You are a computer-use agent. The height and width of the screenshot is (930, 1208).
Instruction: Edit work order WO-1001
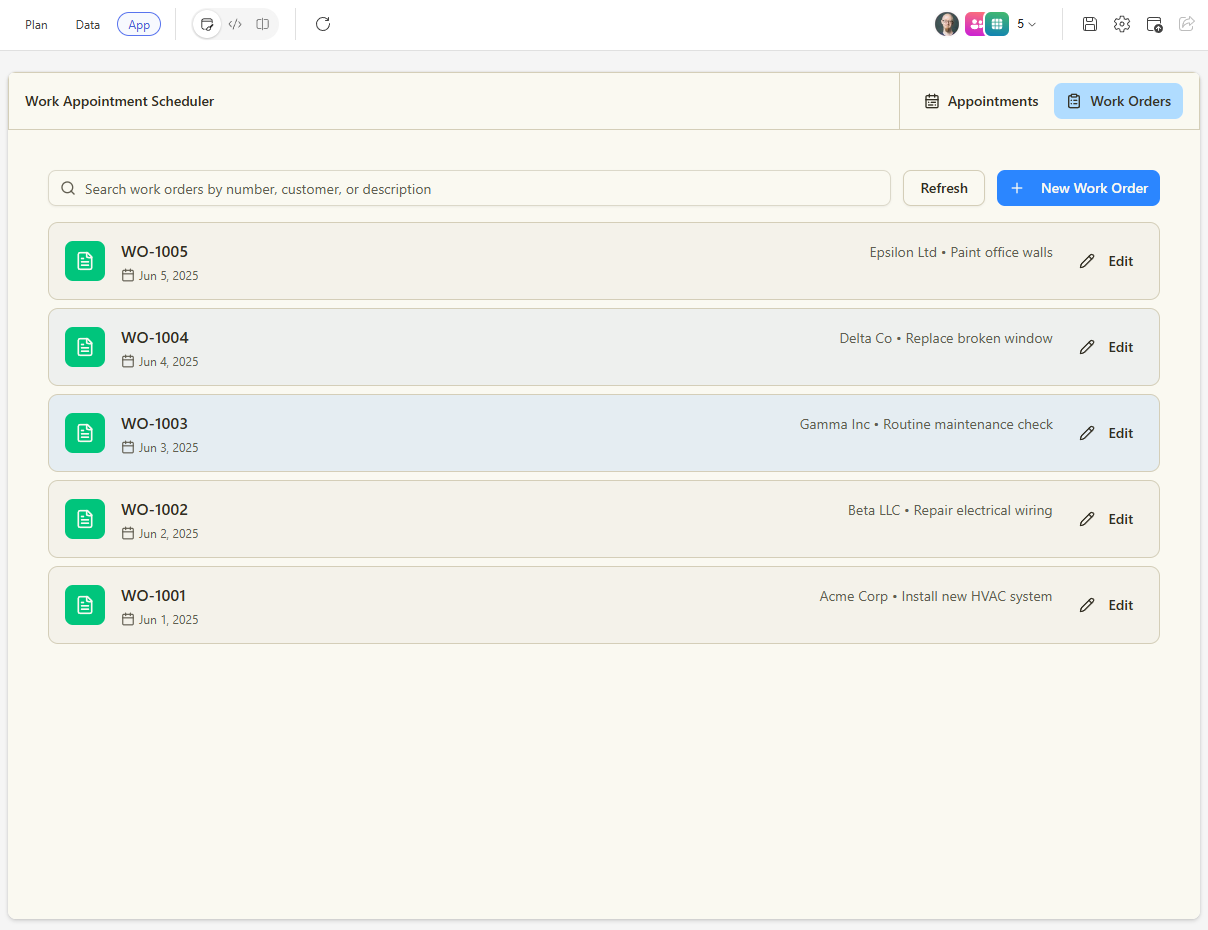pos(1107,605)
